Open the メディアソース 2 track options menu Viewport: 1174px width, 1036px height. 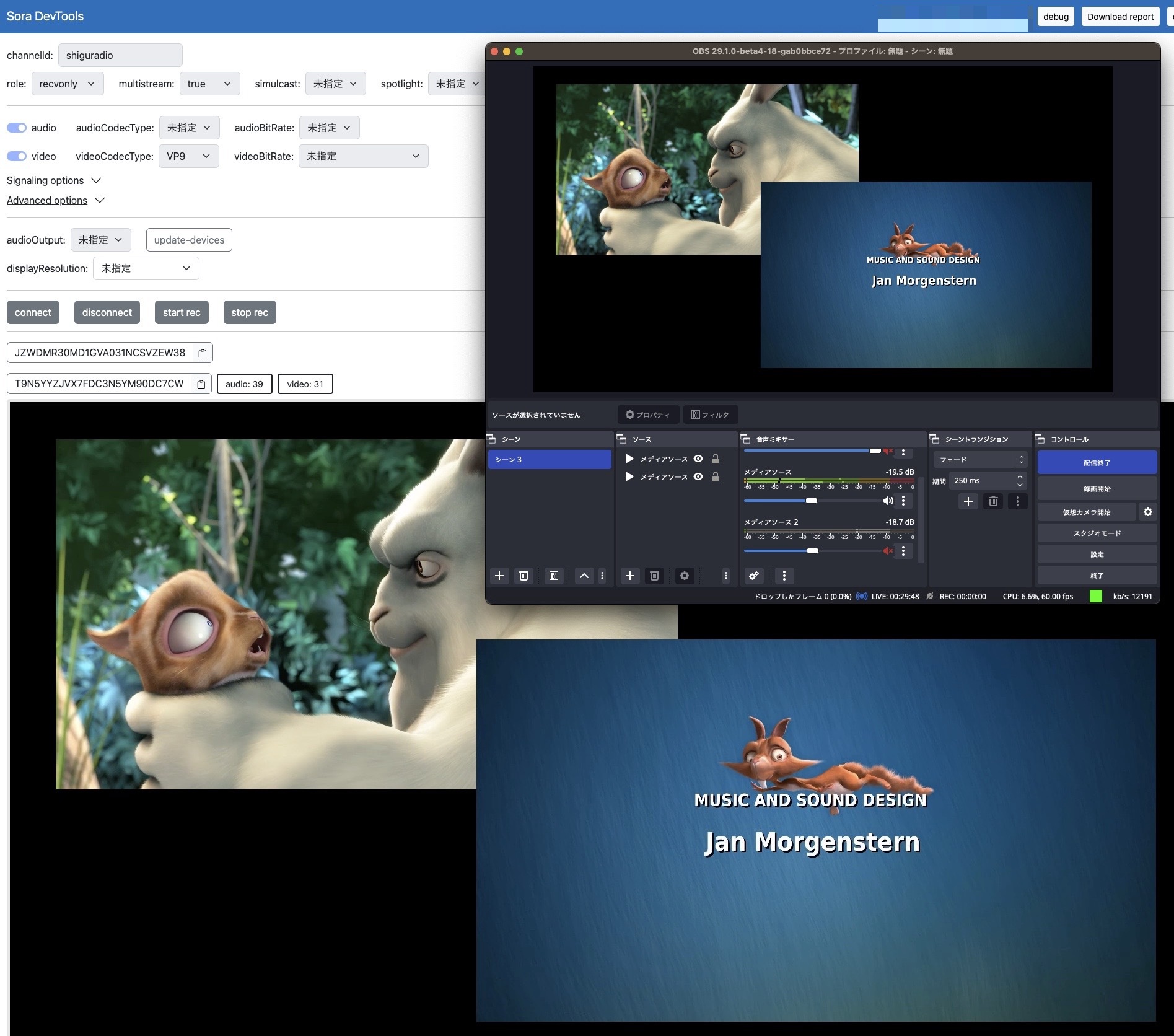pos(903,551)
